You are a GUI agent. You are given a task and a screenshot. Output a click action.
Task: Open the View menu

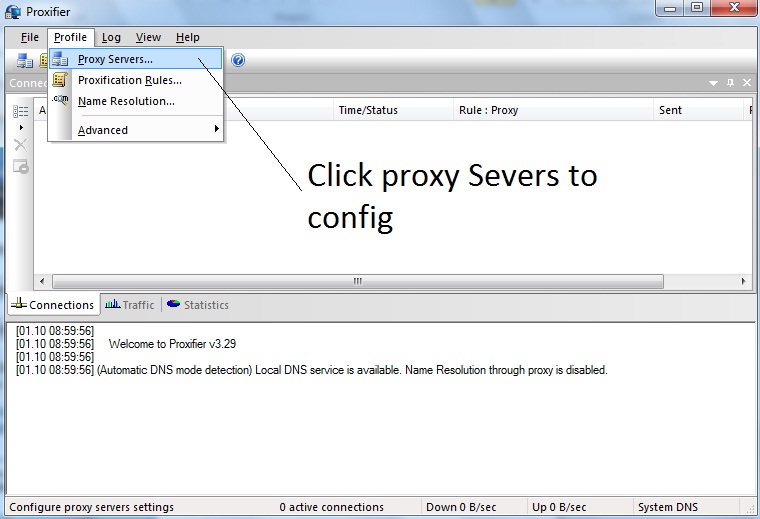[148, 37]
